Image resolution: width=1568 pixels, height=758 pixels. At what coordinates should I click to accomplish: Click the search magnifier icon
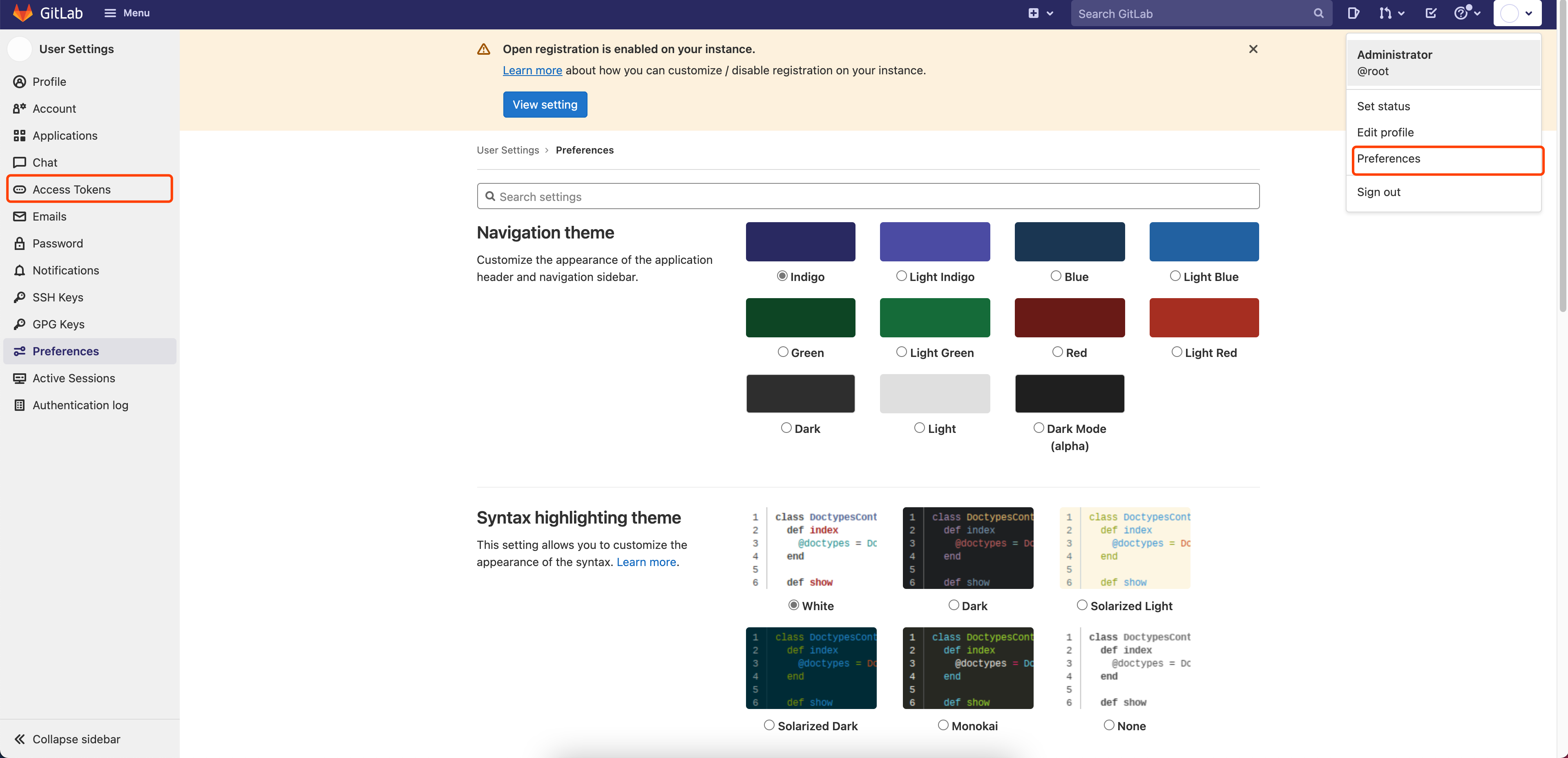[1318, 13]
